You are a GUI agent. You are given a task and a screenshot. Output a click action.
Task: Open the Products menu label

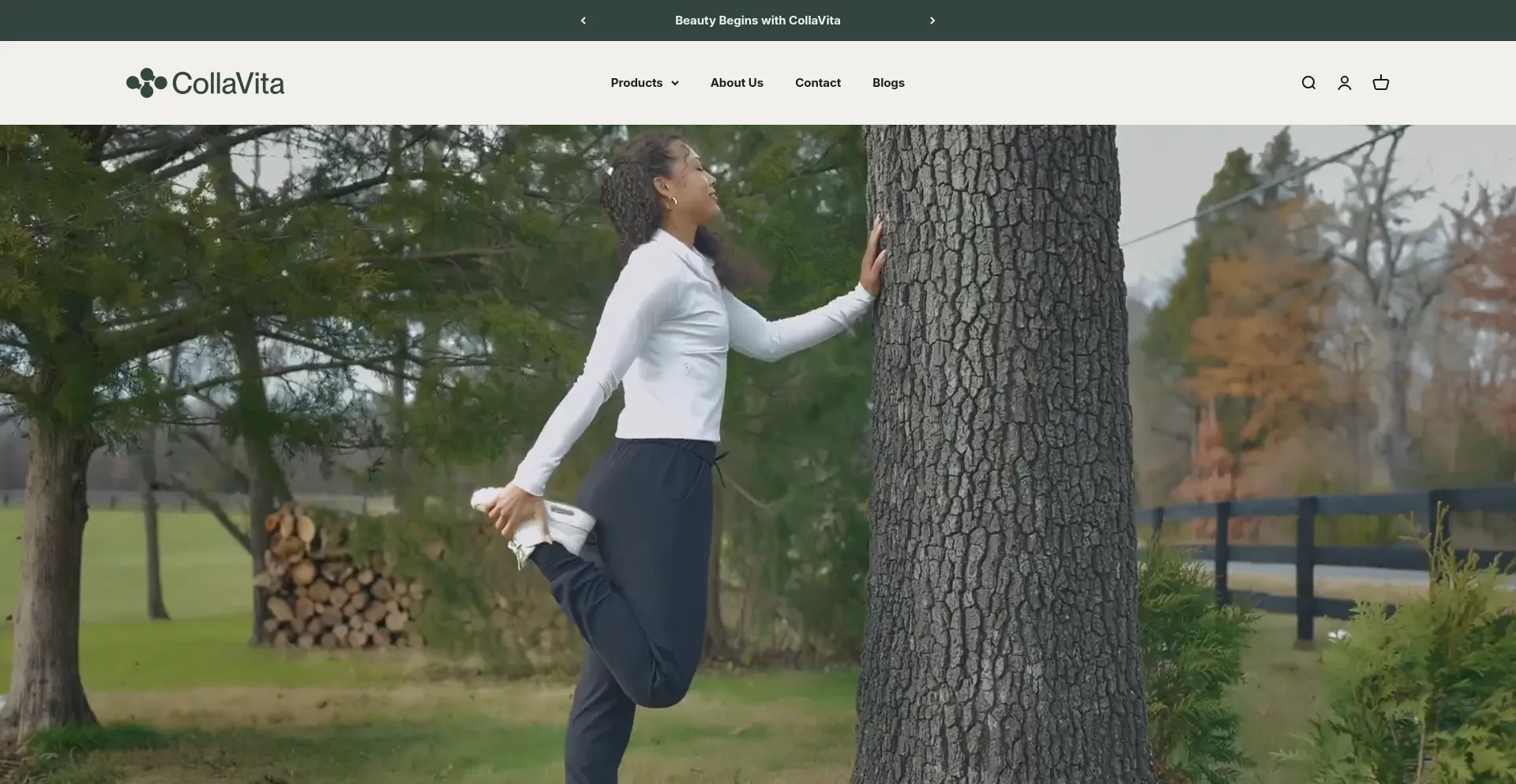[x=636, y=83]
